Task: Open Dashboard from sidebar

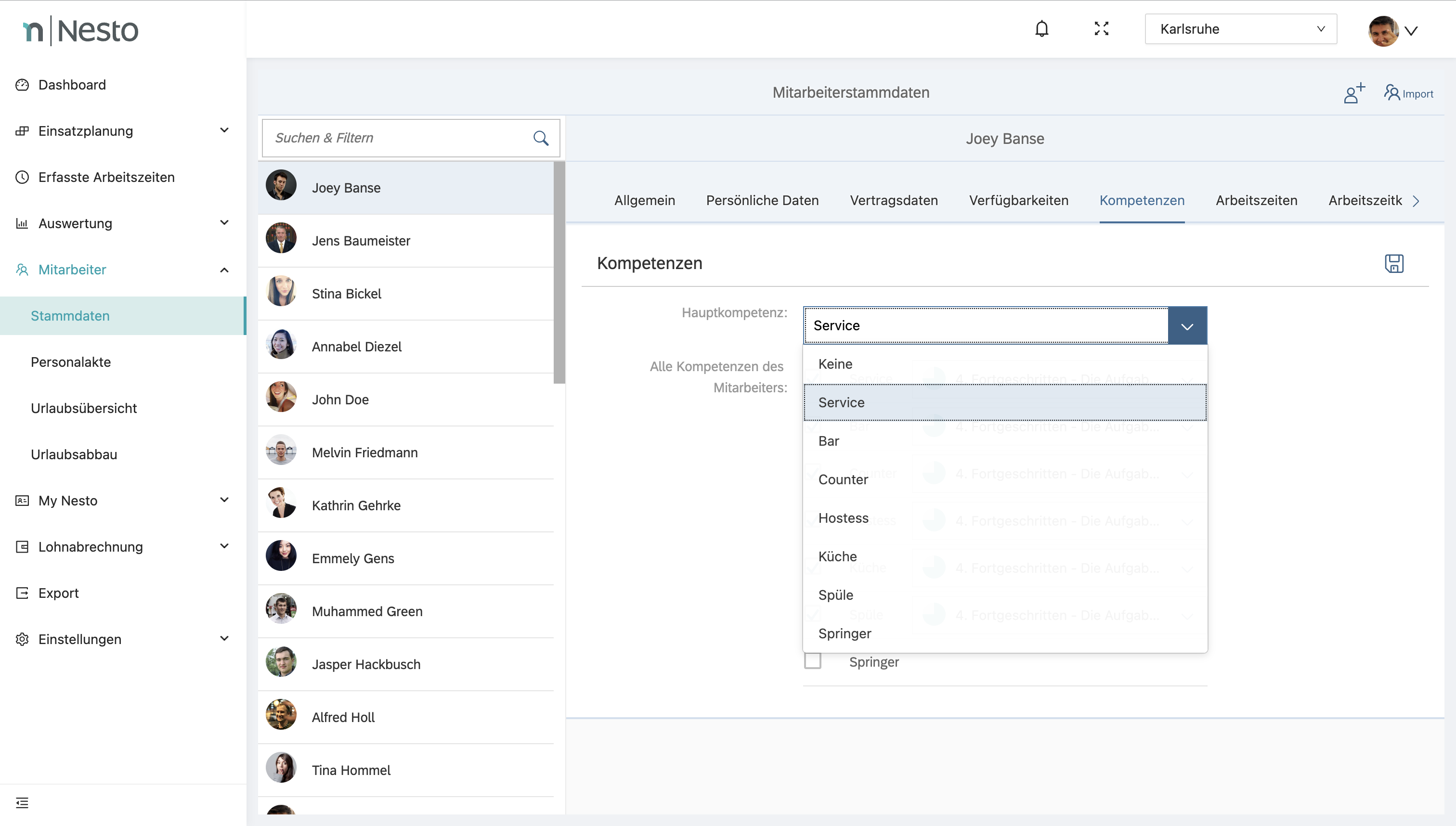Action: coord(72,85)
